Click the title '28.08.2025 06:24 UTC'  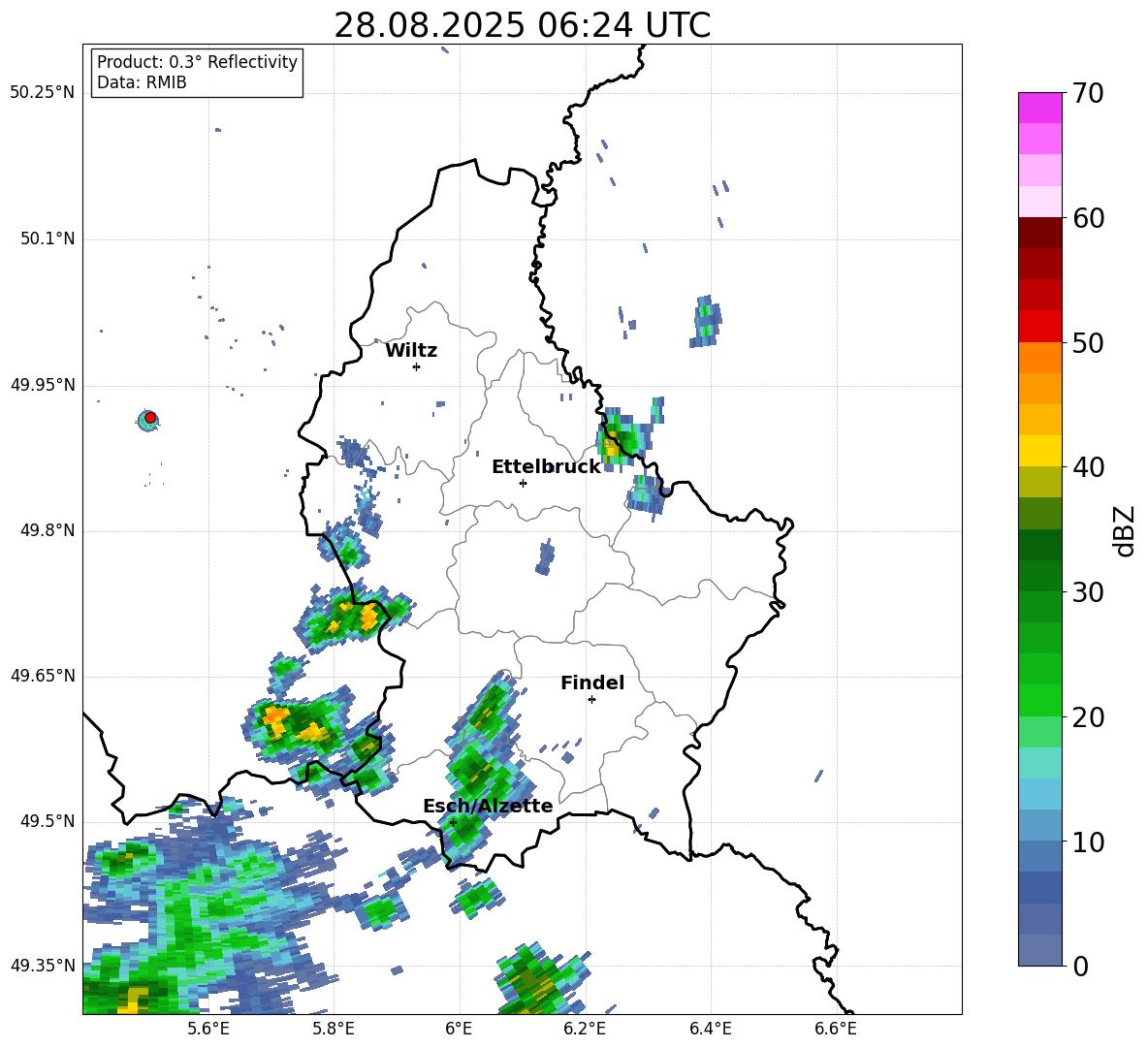click(522, 25)
